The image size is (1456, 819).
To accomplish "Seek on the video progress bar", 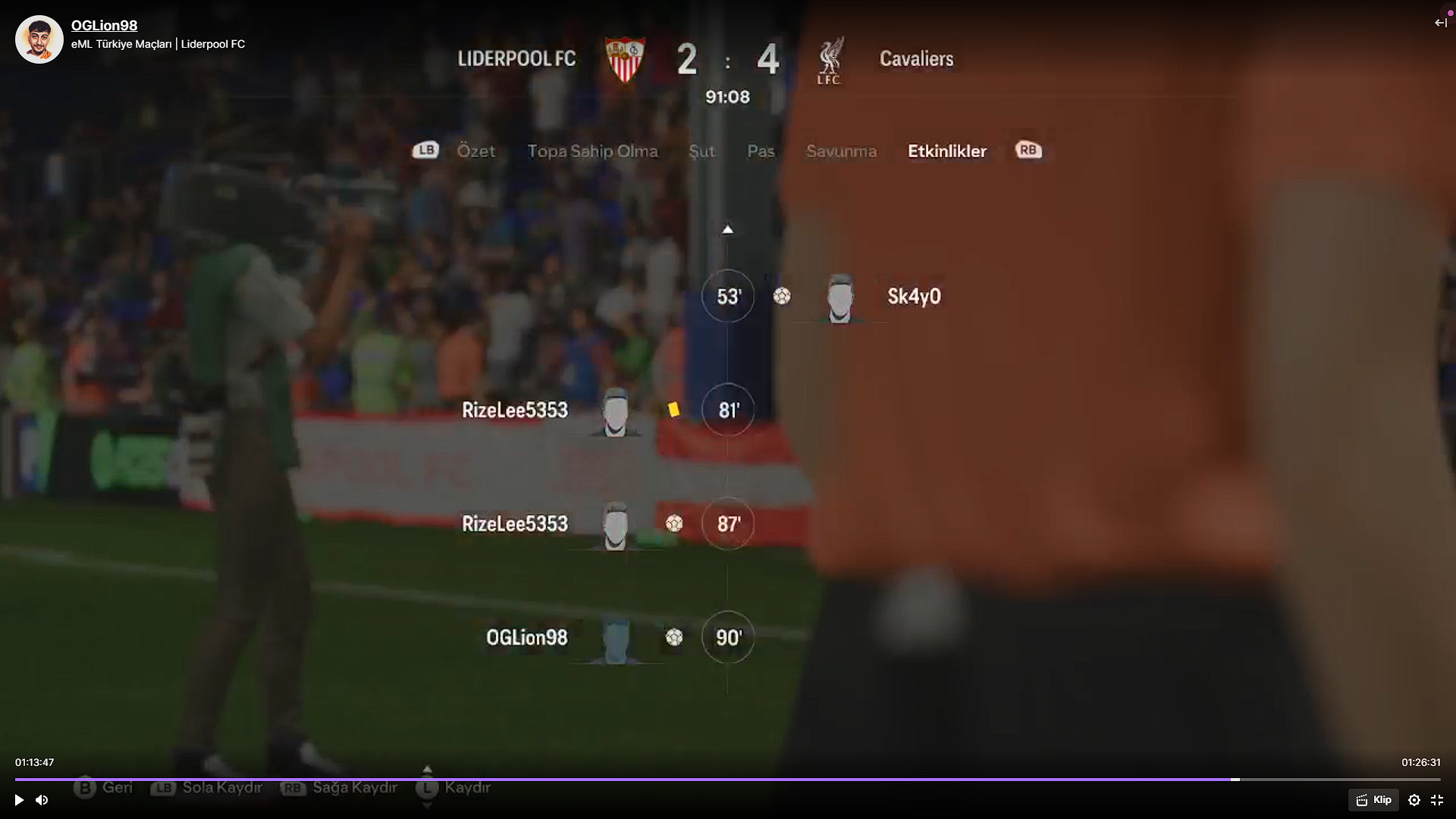I will click(x=727, y=779).
